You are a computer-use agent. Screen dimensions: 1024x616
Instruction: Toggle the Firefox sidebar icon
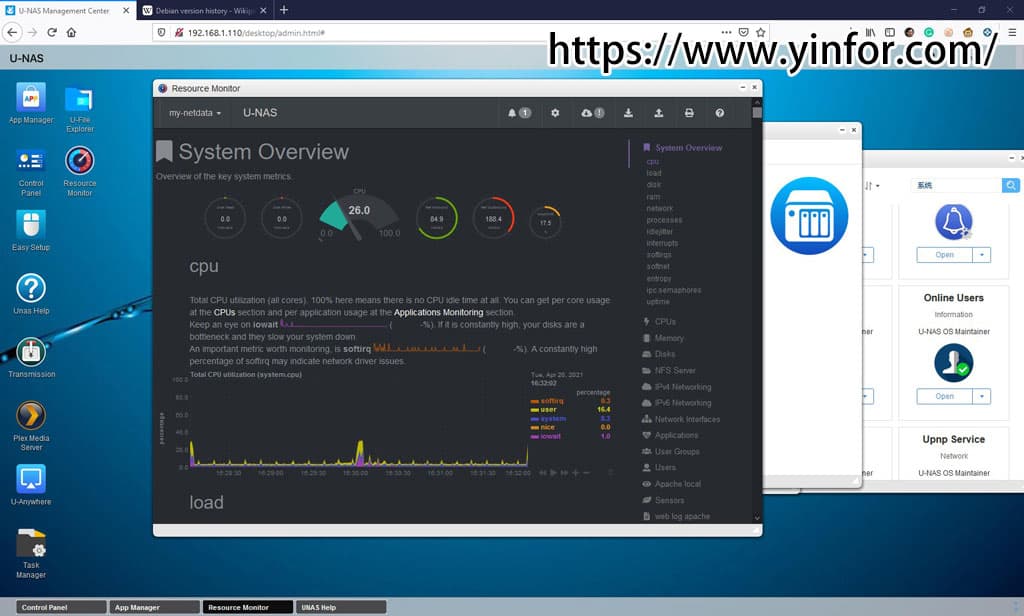889,32
